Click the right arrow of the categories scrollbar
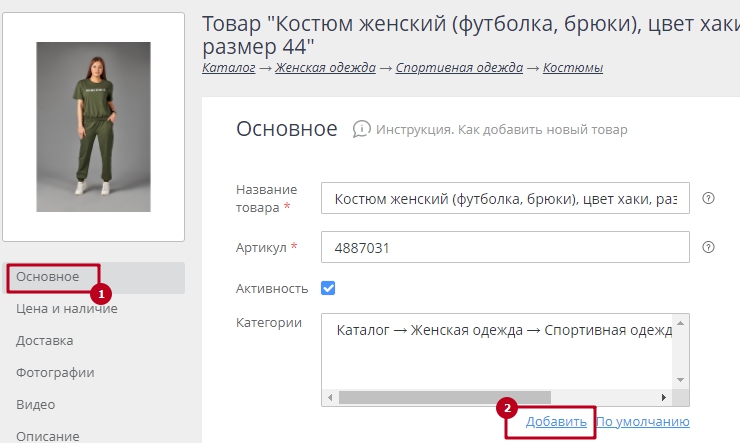Viewport: 740px width, 443px height. (x=664, y=397)
